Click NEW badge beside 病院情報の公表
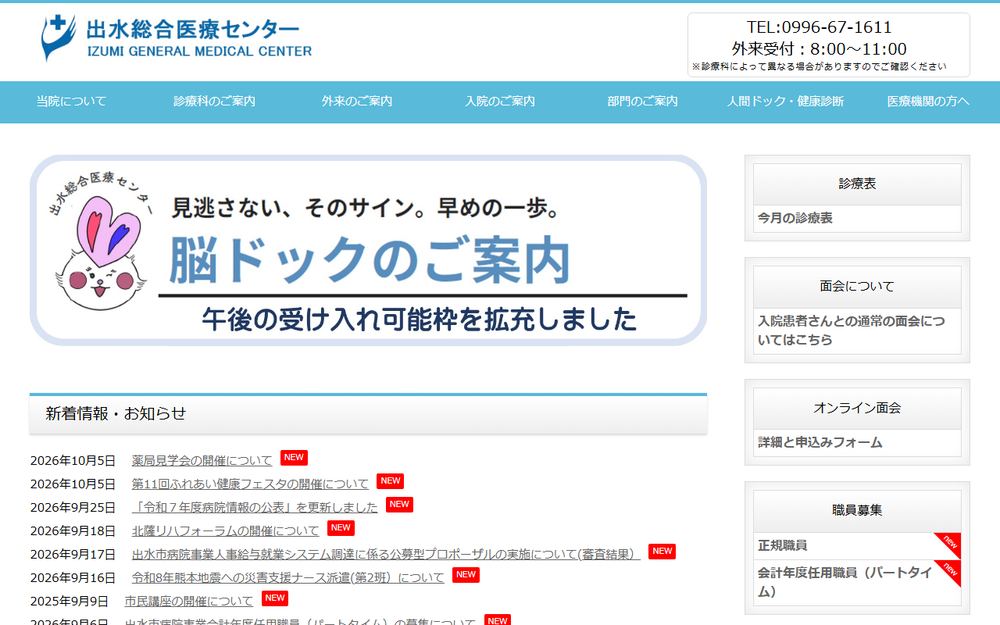The height and width of the screenshot is (625, 1000). pyautogui.click(x=399, y=504)
